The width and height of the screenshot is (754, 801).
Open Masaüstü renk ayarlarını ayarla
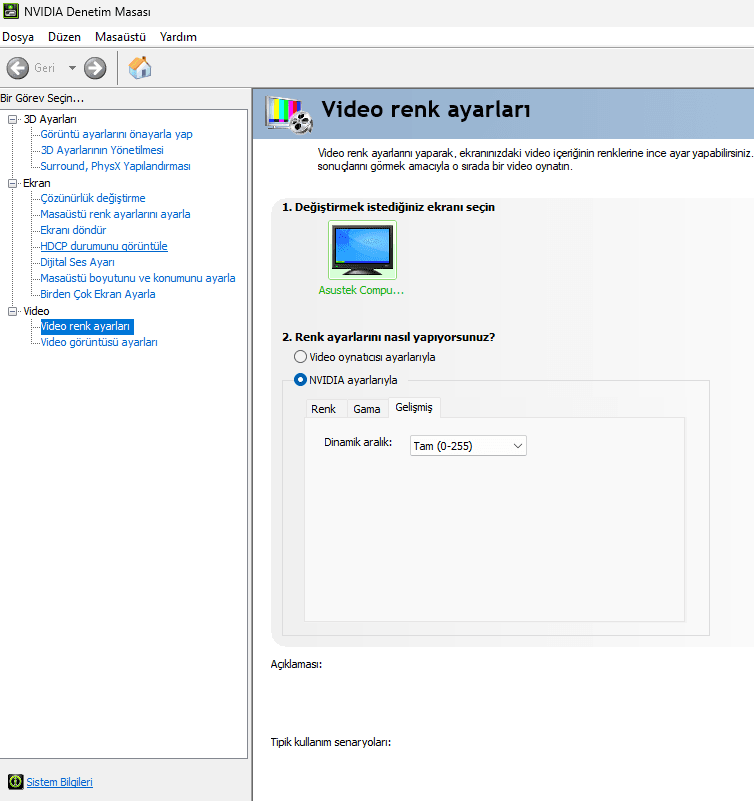[x=115, y=214]
